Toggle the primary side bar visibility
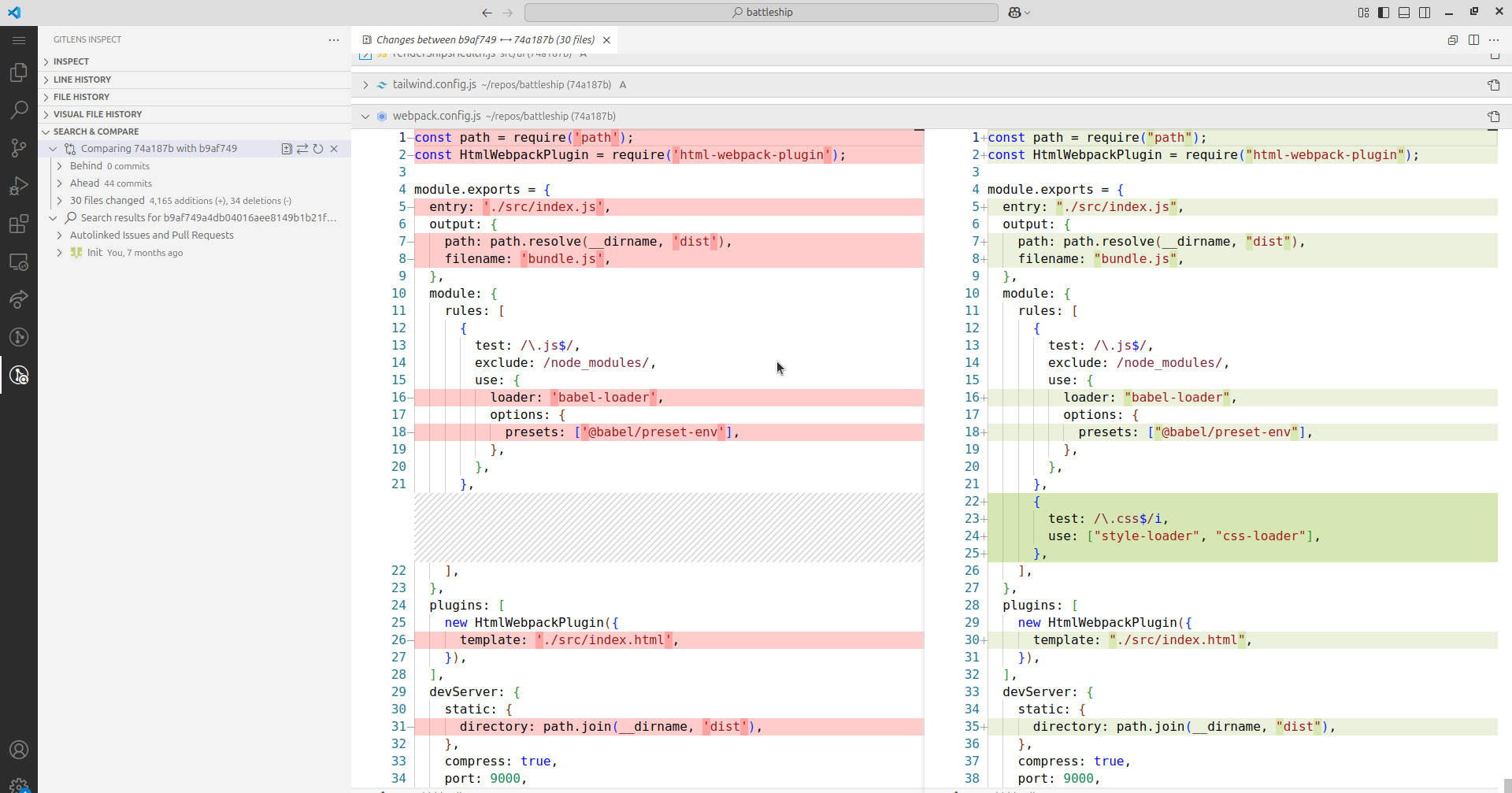Image resolution: width=1512 pixels, height=793 pixels. pos(1384,13)
